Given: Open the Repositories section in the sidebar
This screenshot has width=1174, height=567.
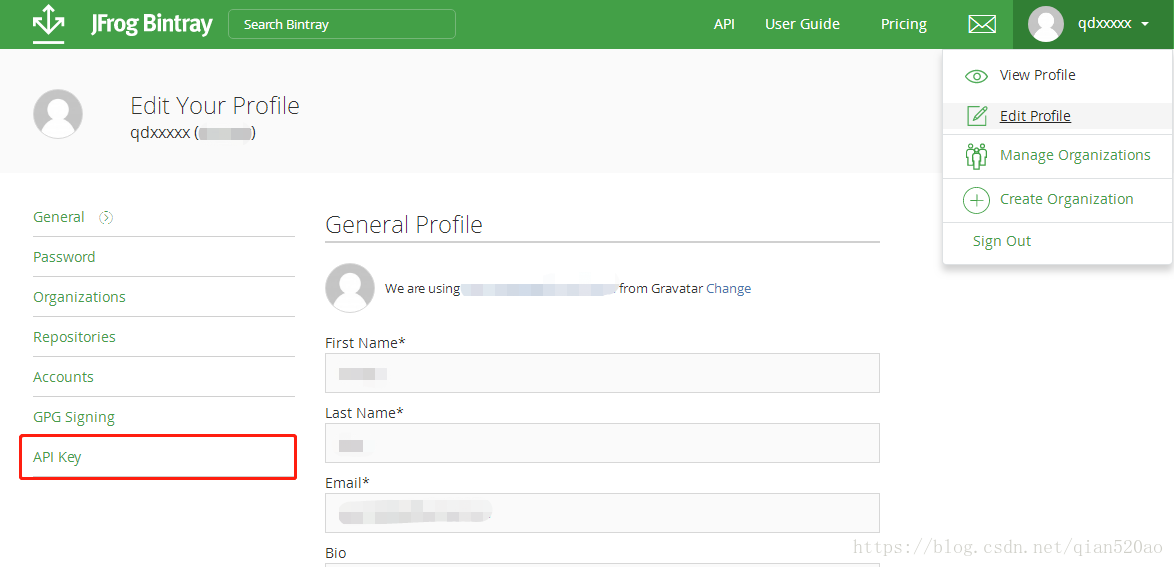Looking at the screenshot, I should pyautogui.click(x=74, y=337).
